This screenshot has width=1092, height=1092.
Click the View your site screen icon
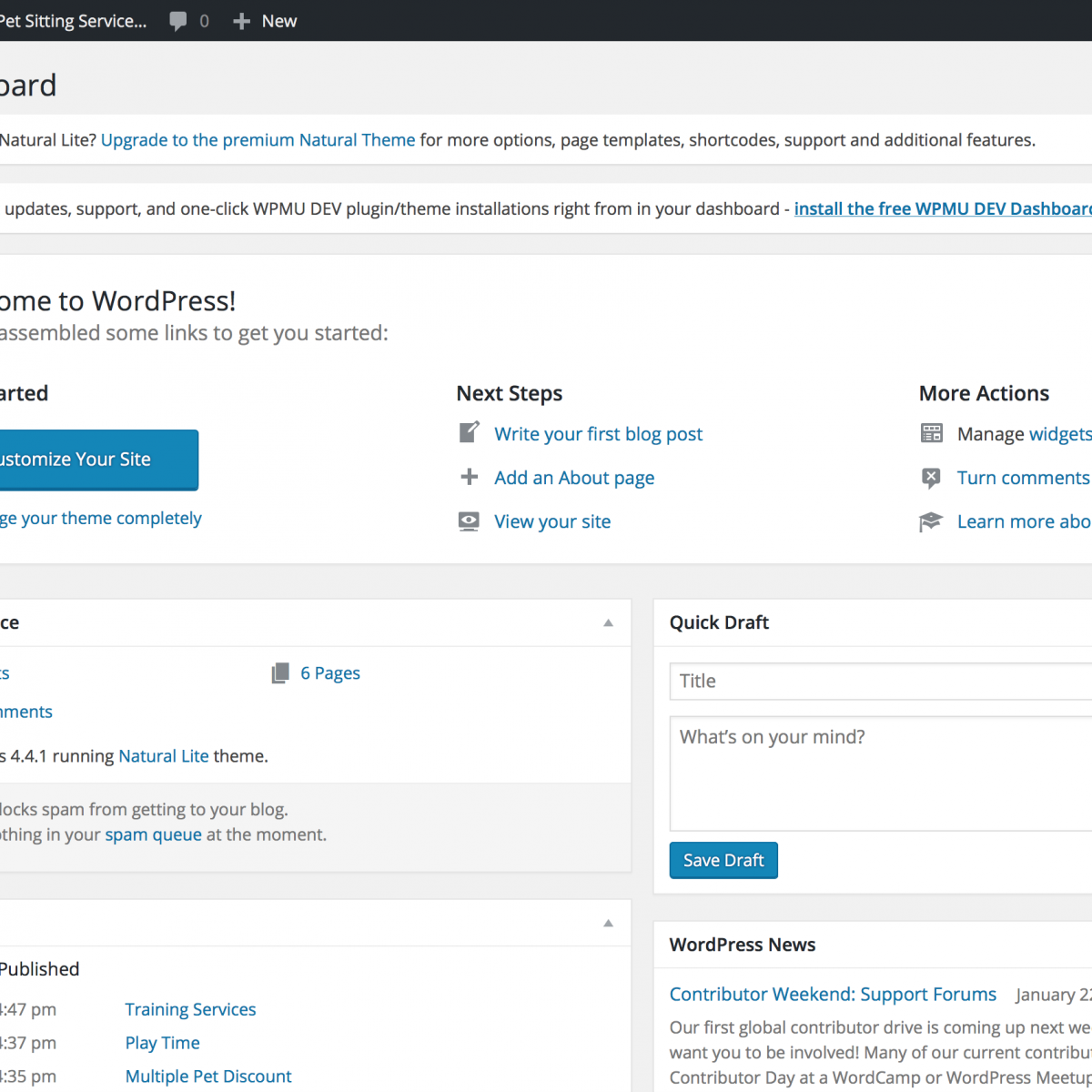[469, 521]
